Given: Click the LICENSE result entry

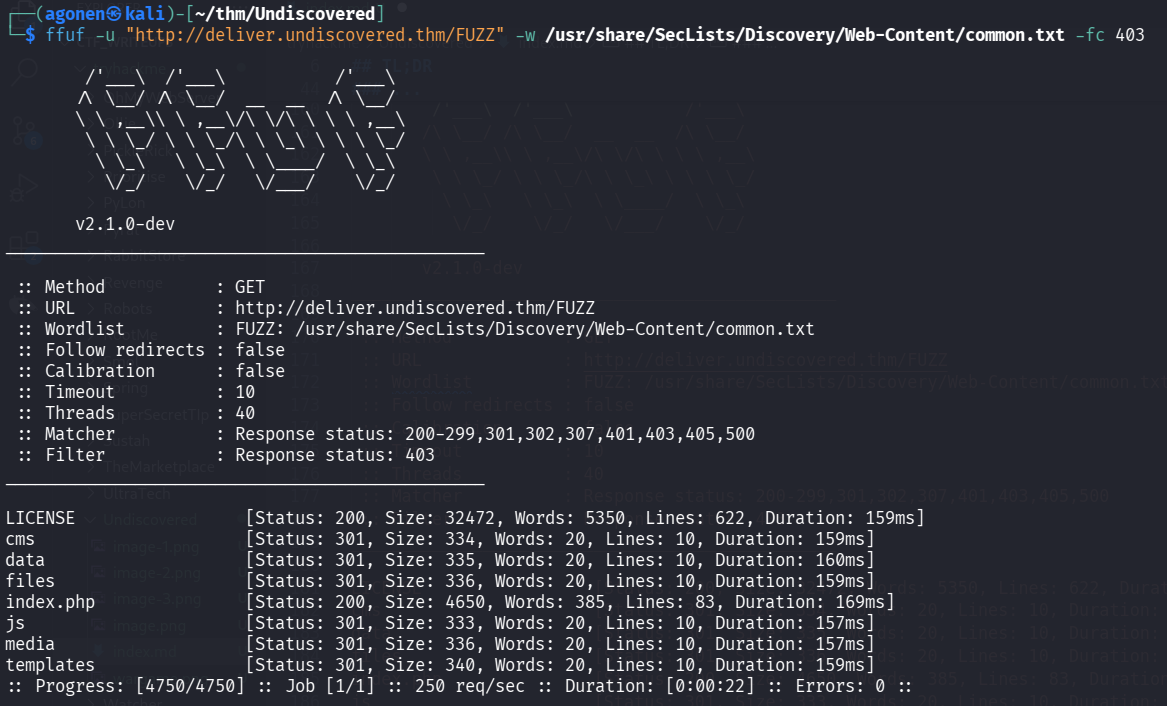Looking at the screenshot, I should tap(40, 518).
